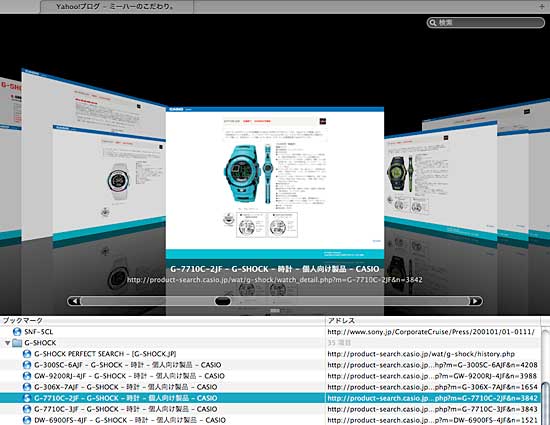This screenshot has height=425, width=550.
Task: Click globe icon beside G-300SC-6AJF
Action: pos(27,365)
